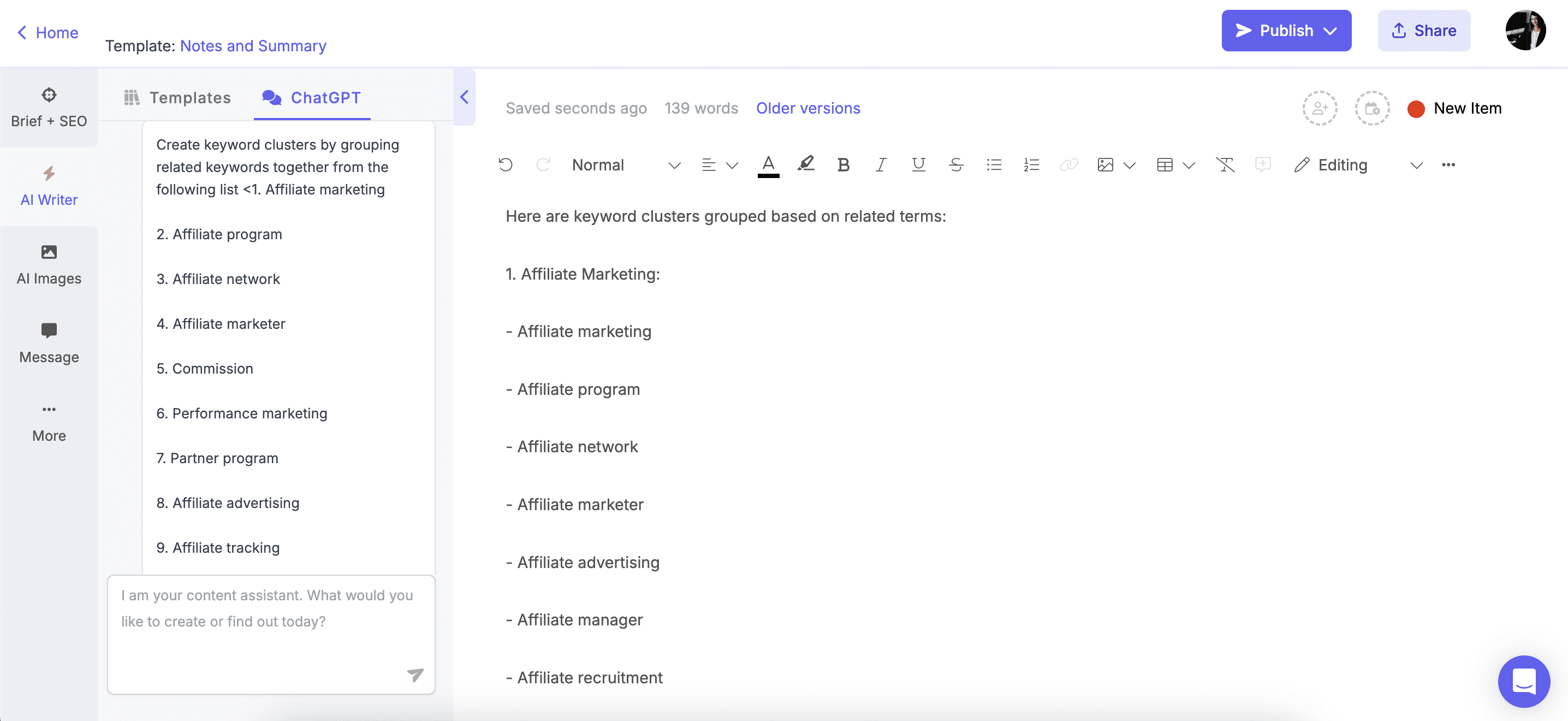Image resolution: width=1568 pixels, height=721 pixels.
Task: Click '- Affiliate recruitment' line in editor
Action: tap(584, 678)
